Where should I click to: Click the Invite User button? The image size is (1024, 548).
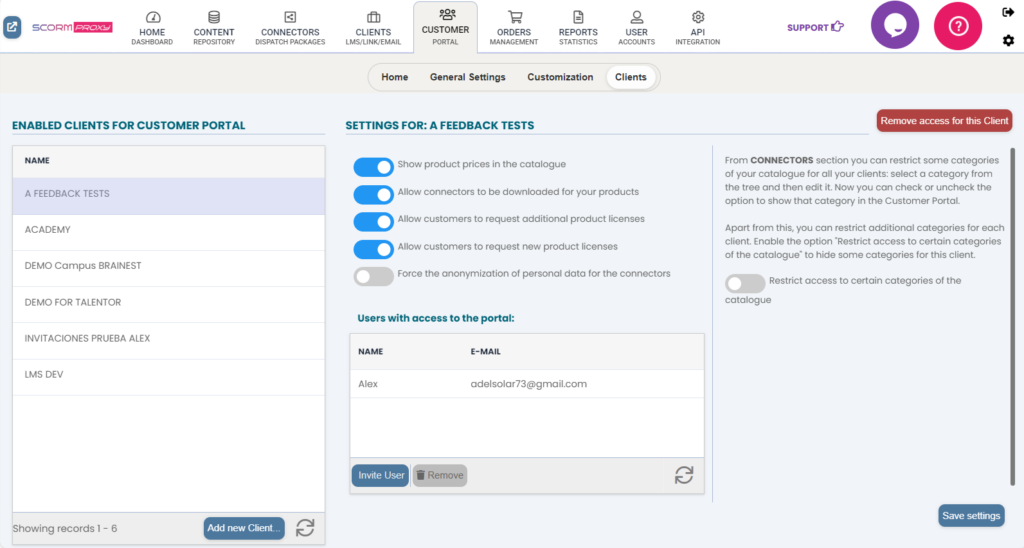coord(381,475)
